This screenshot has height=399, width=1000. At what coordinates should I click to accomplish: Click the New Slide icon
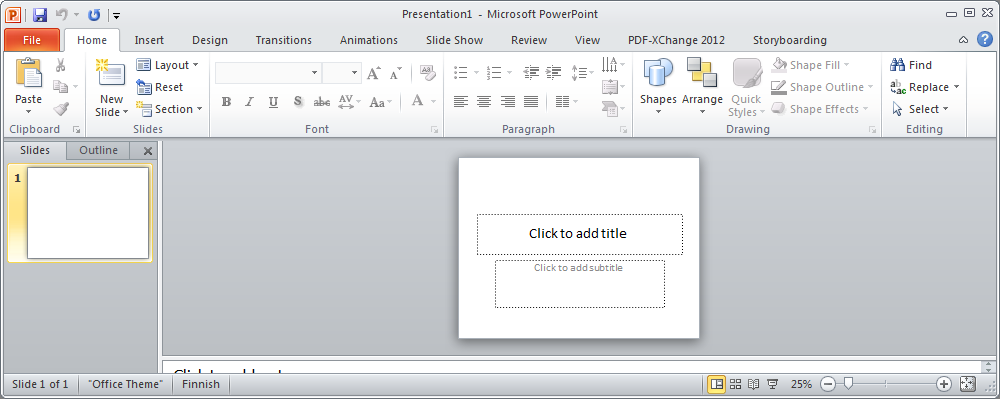pos(111,73)
